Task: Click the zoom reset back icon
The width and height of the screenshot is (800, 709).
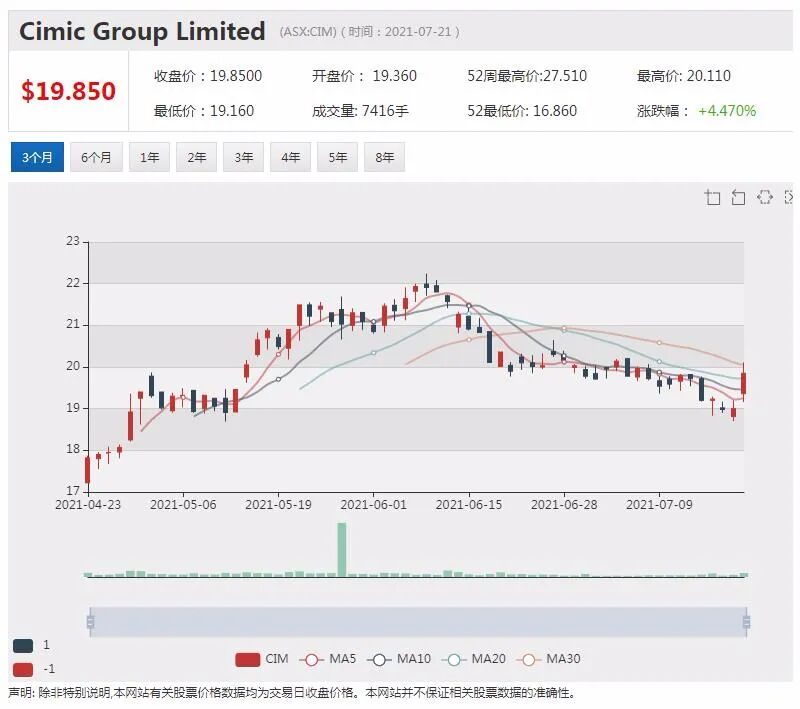Action: [738, 197]
